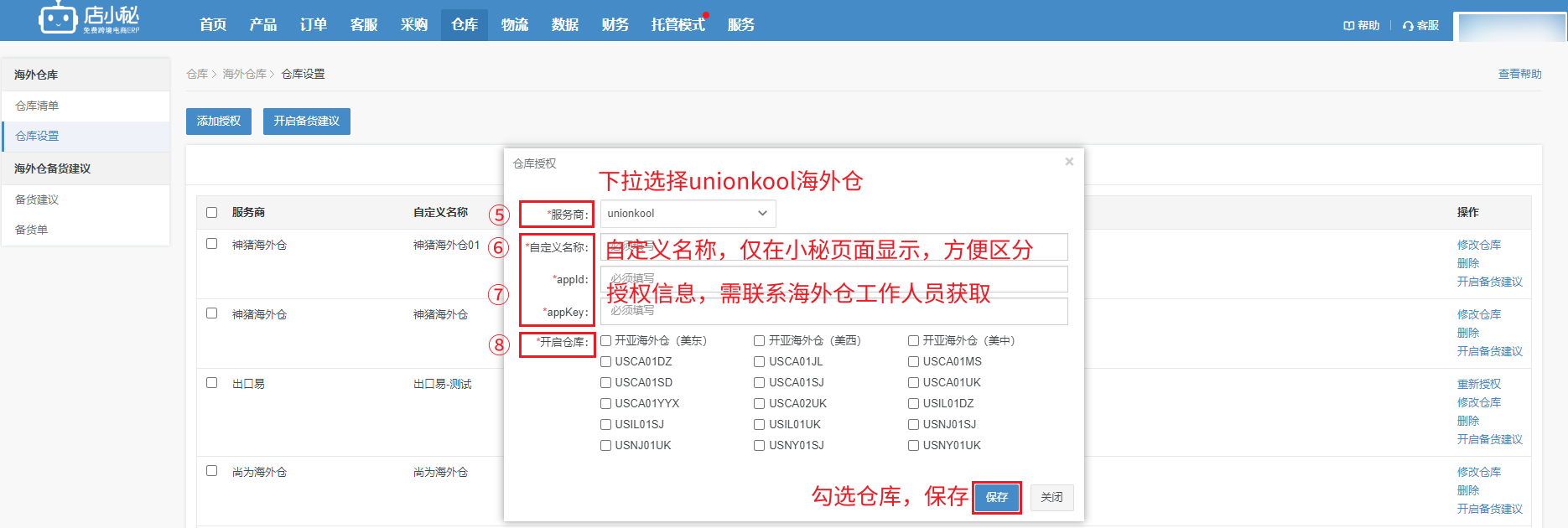
Task: Click 开启备货建议 for 神猪海外仓01 row
Action: coord(1490,282)
